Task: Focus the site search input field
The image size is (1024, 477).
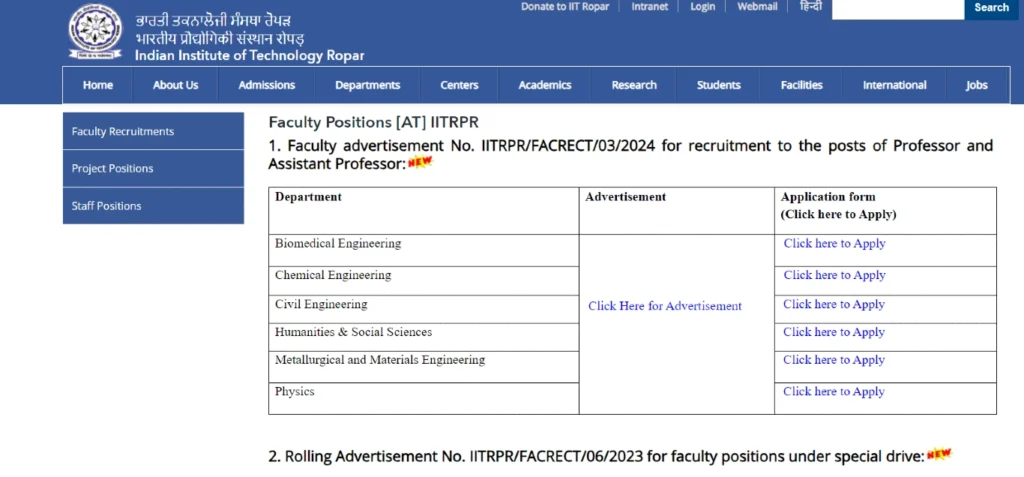Action: [898, 8]
